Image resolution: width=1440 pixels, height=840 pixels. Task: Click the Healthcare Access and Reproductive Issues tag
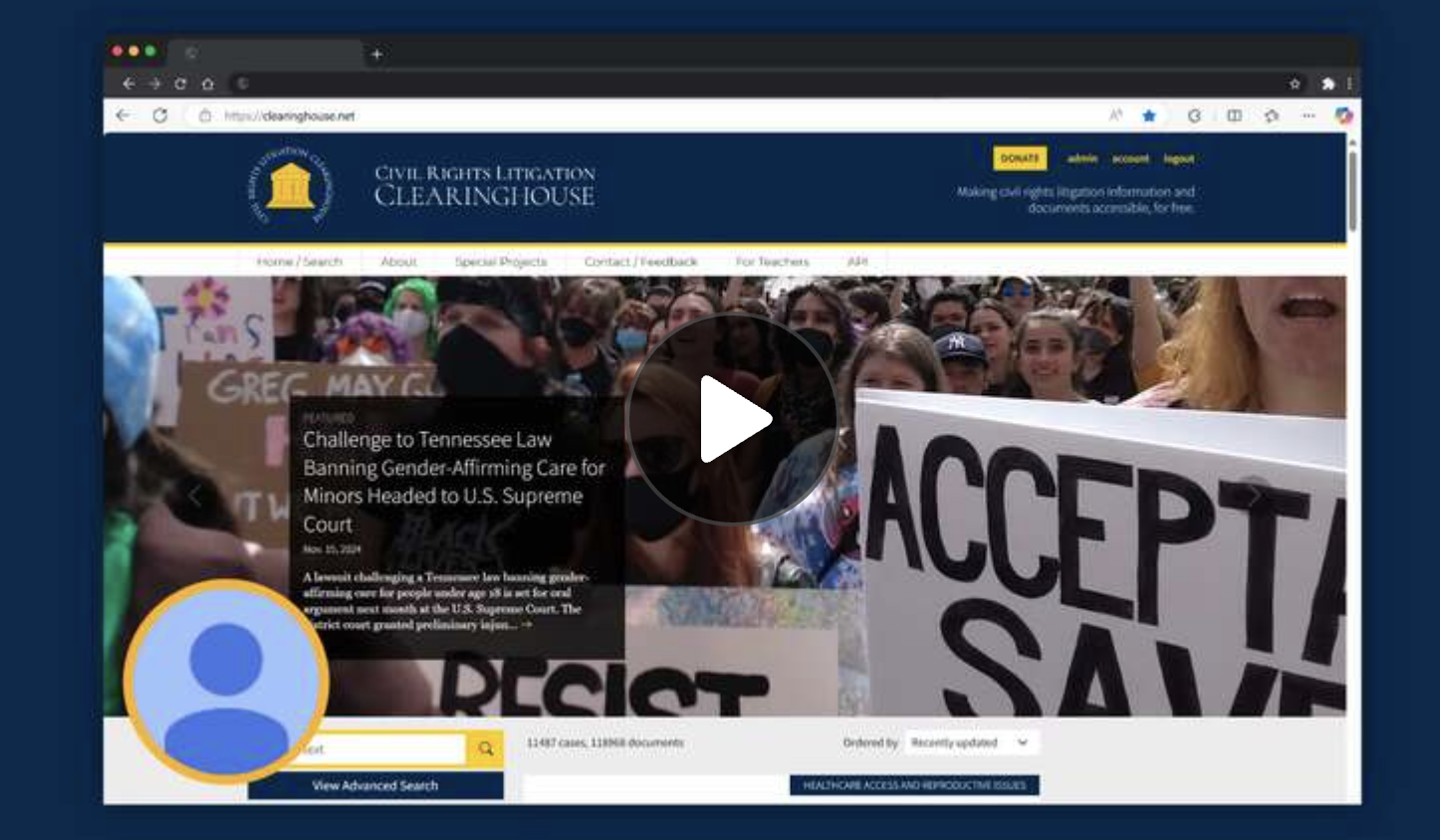click(x=914, y=785)
